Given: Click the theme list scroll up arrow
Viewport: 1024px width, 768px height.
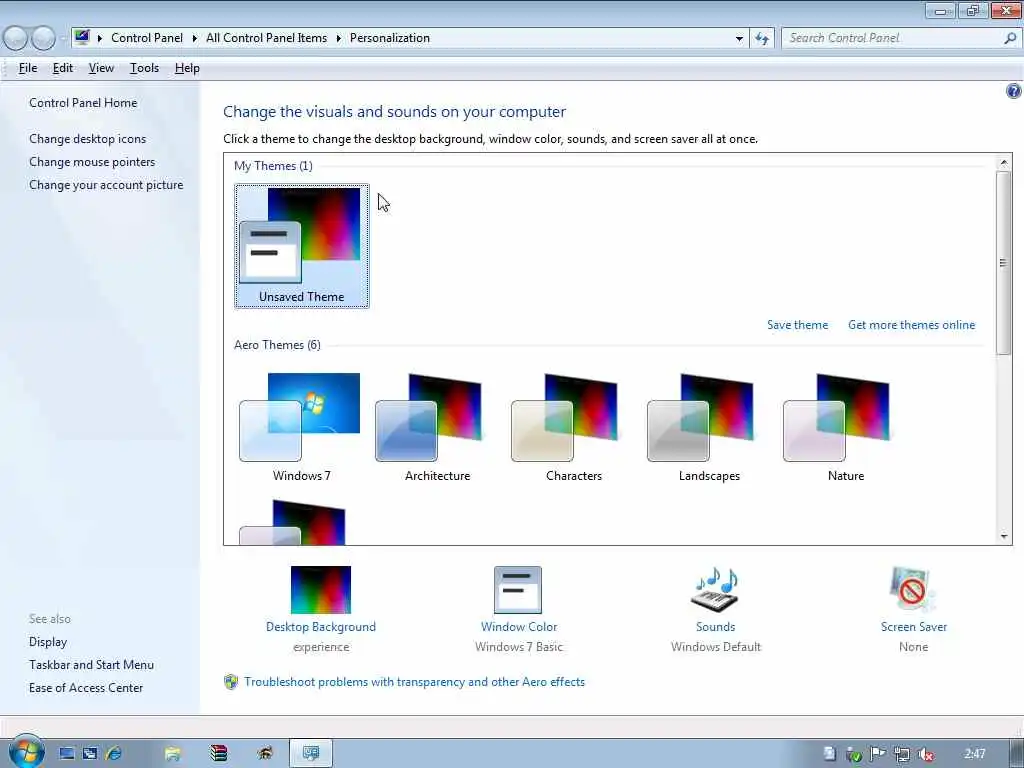Looking at the screenshot, I should click(x=1004, y=162).
